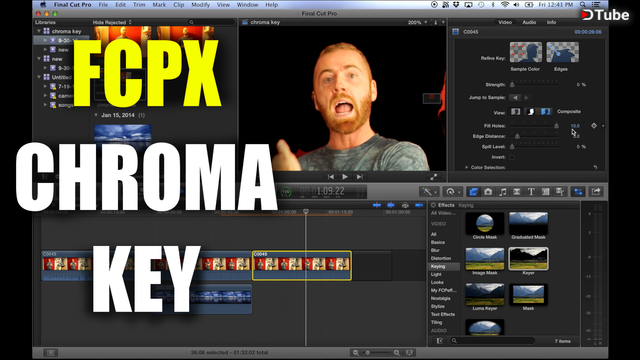Reset Keyer parameters curved arrow

point(595,167)
